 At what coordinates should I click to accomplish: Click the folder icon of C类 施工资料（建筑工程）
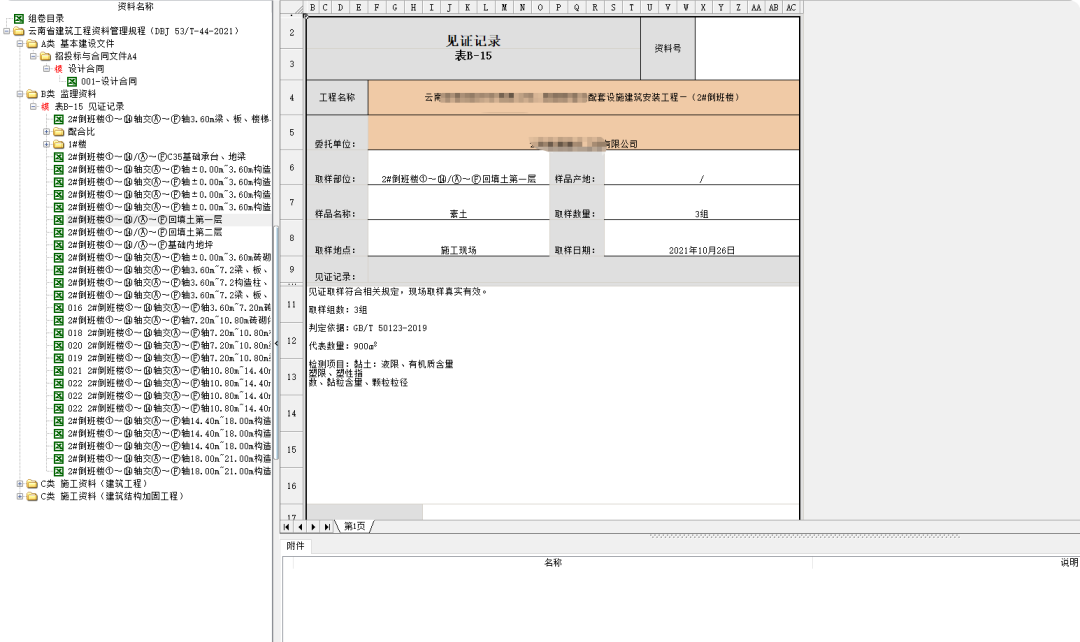click(x=32, y=484)
